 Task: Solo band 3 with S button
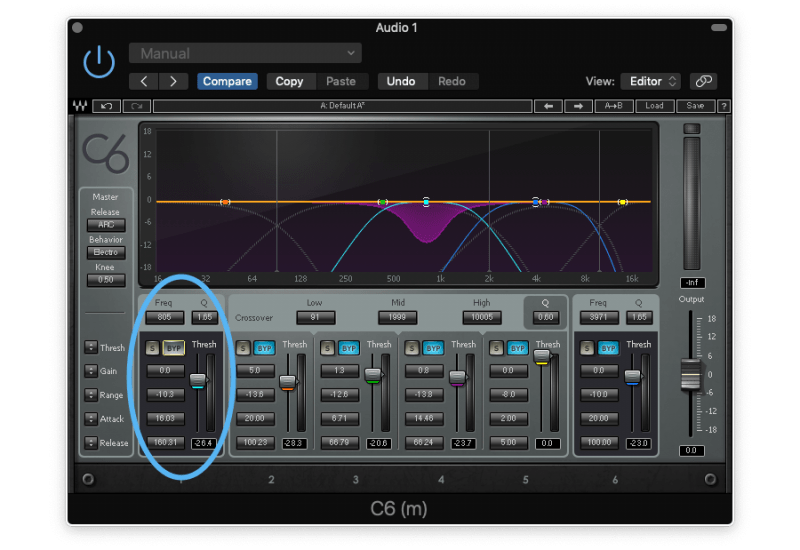pyautogui.click(x=327, y=348)
